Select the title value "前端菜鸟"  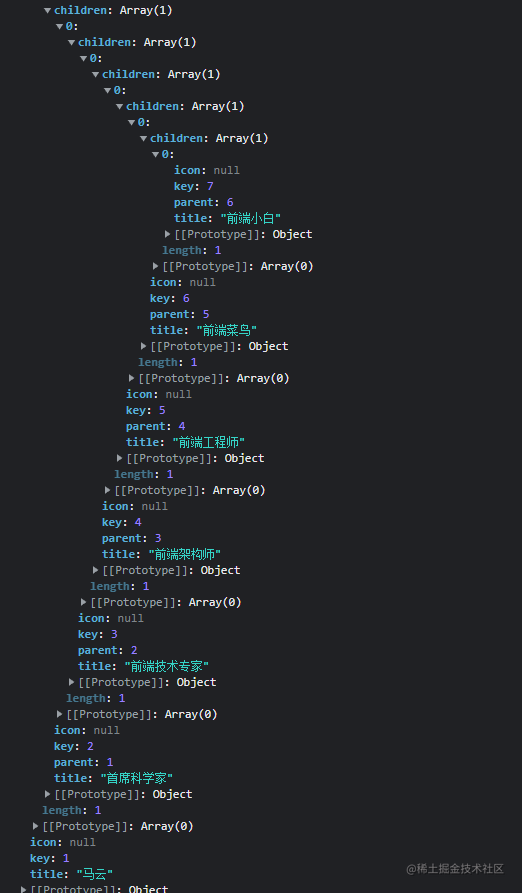point(227,330)
